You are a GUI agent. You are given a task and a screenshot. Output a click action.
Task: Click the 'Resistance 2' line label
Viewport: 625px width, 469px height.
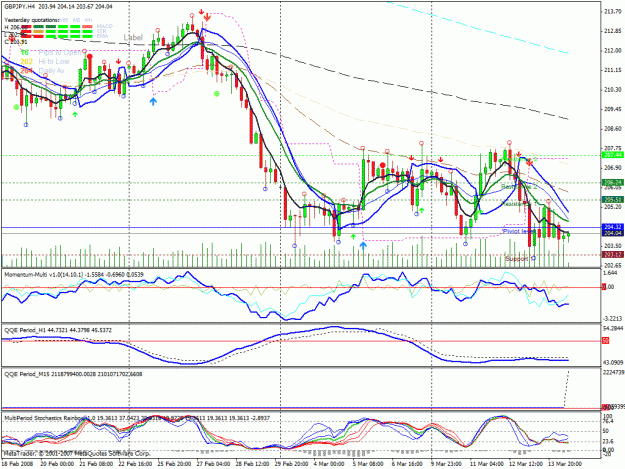pos(519,186)
